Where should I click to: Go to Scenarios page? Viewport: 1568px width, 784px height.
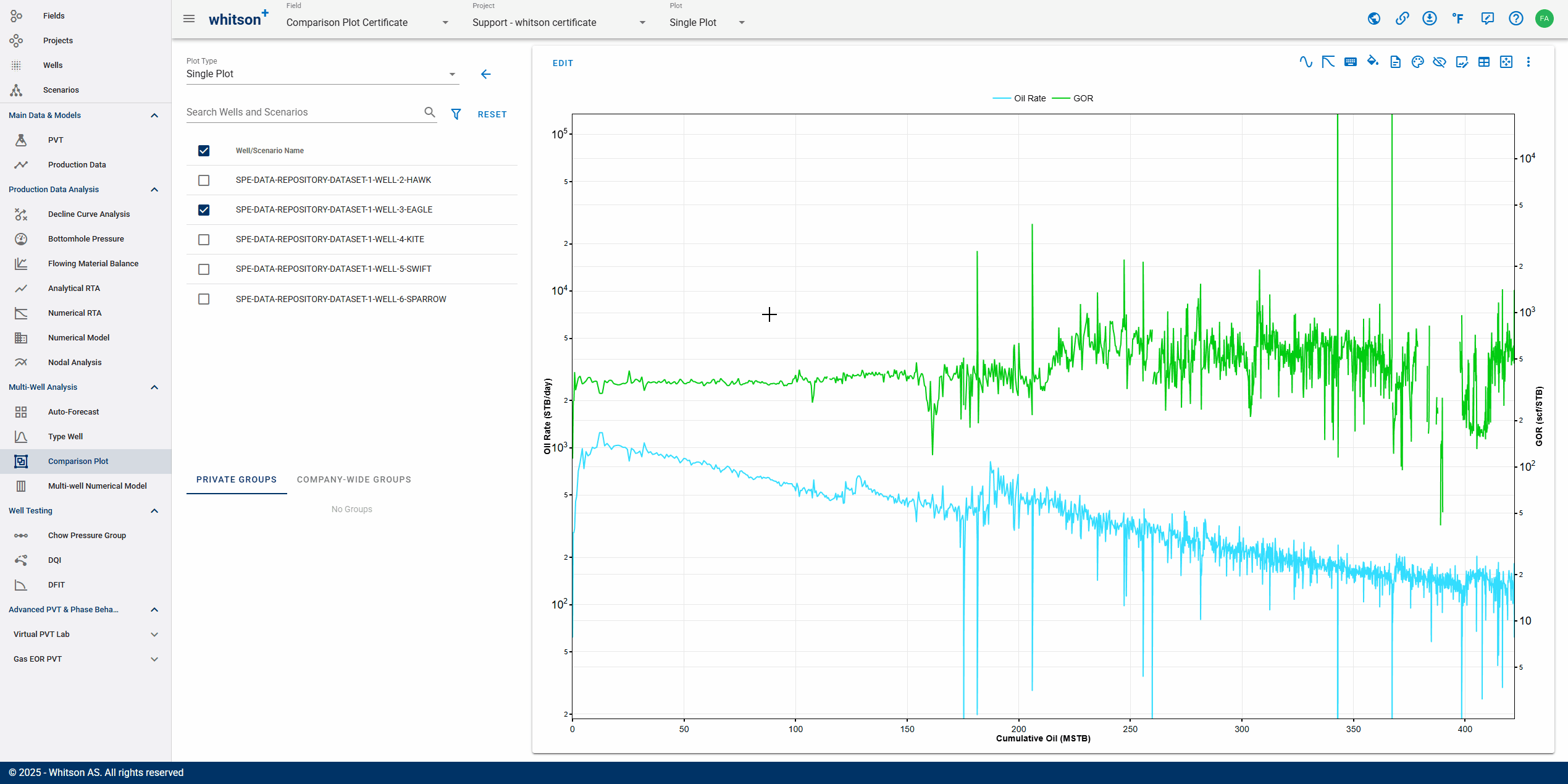click(x=61, y=90)
